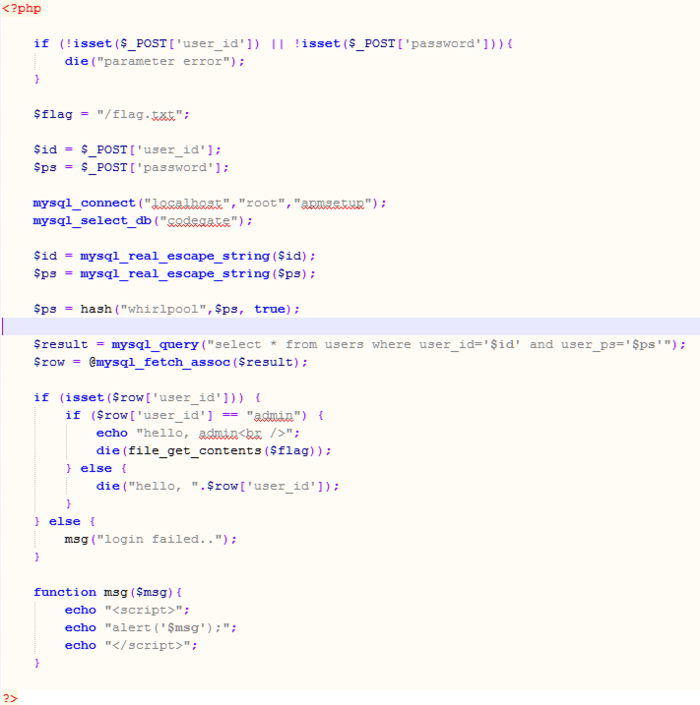Click the opening <?php tag

(22, 9)
